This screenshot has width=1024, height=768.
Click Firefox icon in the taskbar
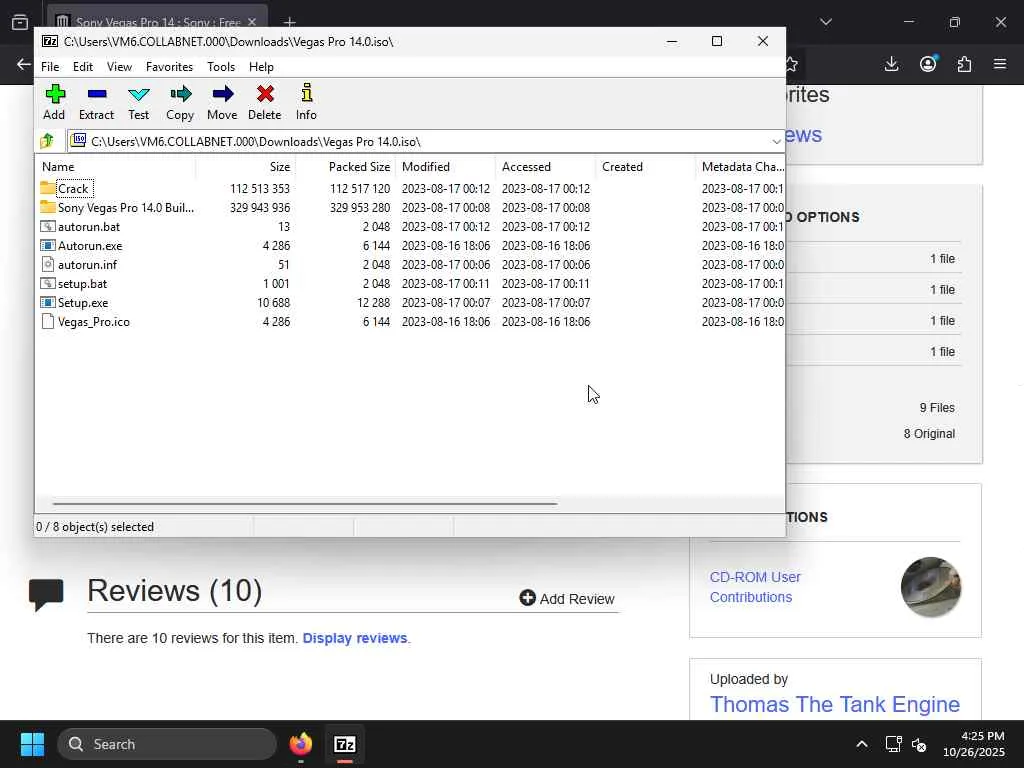301,744
